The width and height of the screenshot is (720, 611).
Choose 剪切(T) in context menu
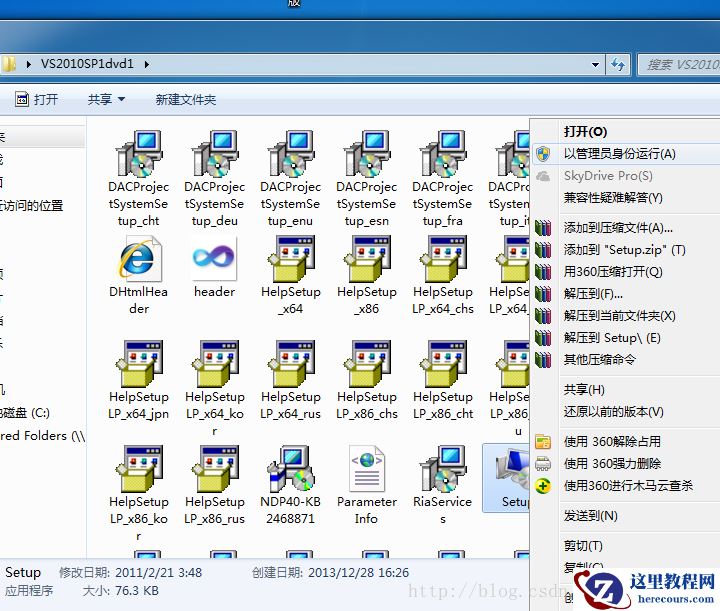pyautogui.click(x=625, y=546)
